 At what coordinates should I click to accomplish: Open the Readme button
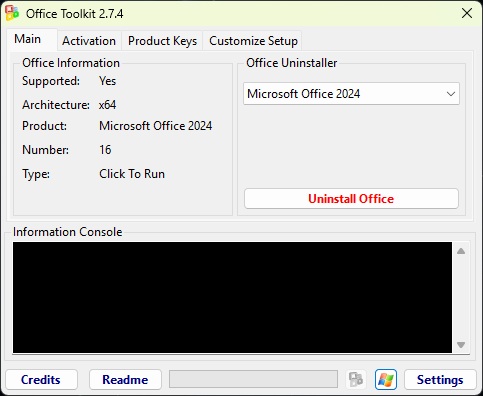pos(125,379)
